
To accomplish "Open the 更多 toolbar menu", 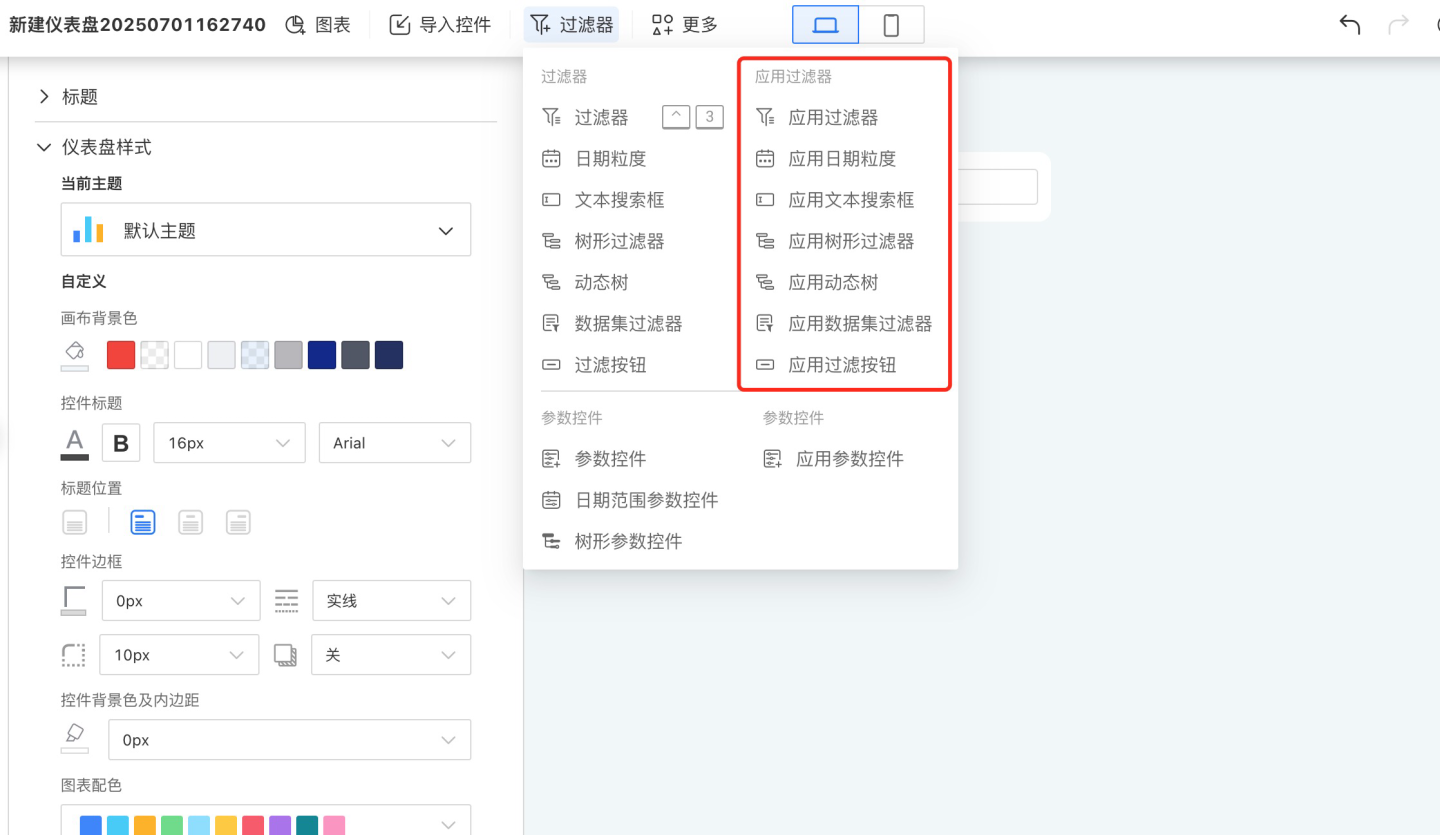I will tap(685, 25).
